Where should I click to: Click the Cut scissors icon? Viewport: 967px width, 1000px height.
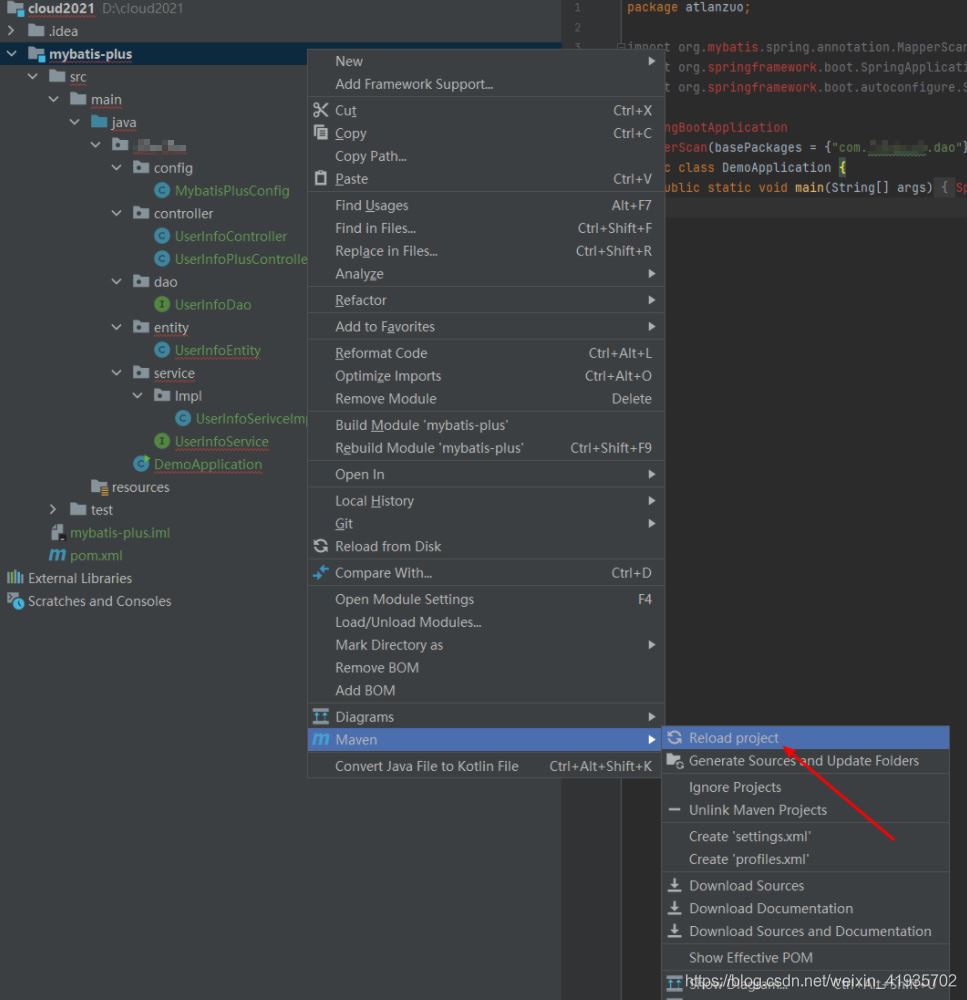click(x=321, y=110)
